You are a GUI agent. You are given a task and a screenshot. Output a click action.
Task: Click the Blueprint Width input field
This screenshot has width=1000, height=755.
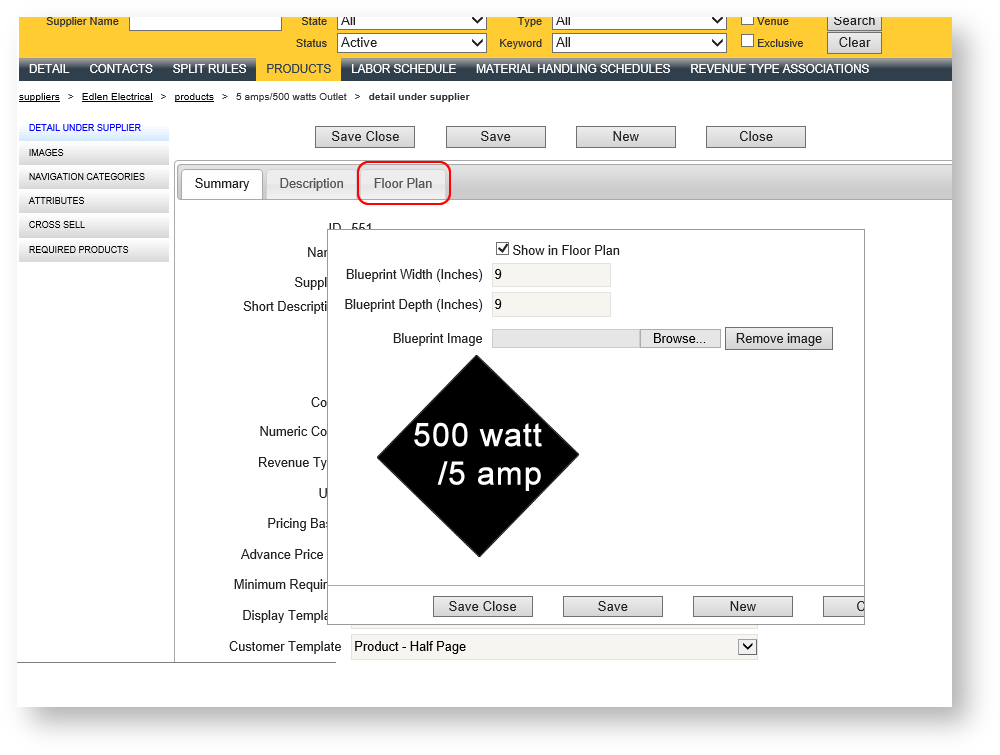coord(551,275)
